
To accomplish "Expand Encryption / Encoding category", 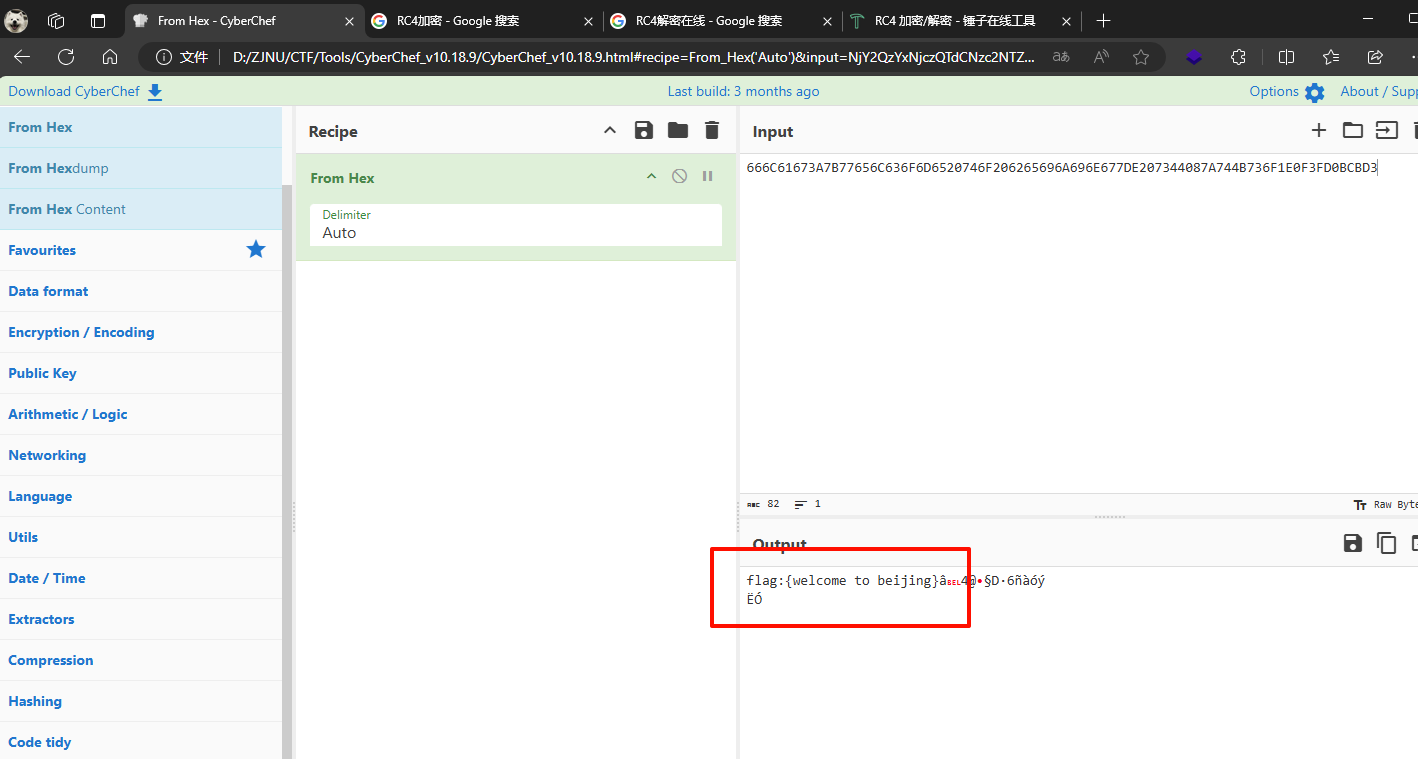I will point(81,332).
